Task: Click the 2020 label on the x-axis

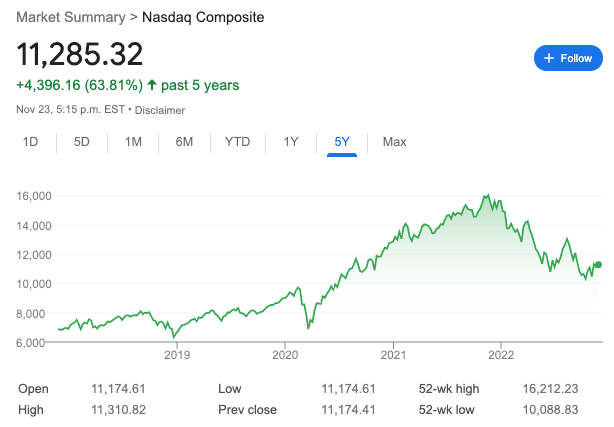Action: pos(285,354)
